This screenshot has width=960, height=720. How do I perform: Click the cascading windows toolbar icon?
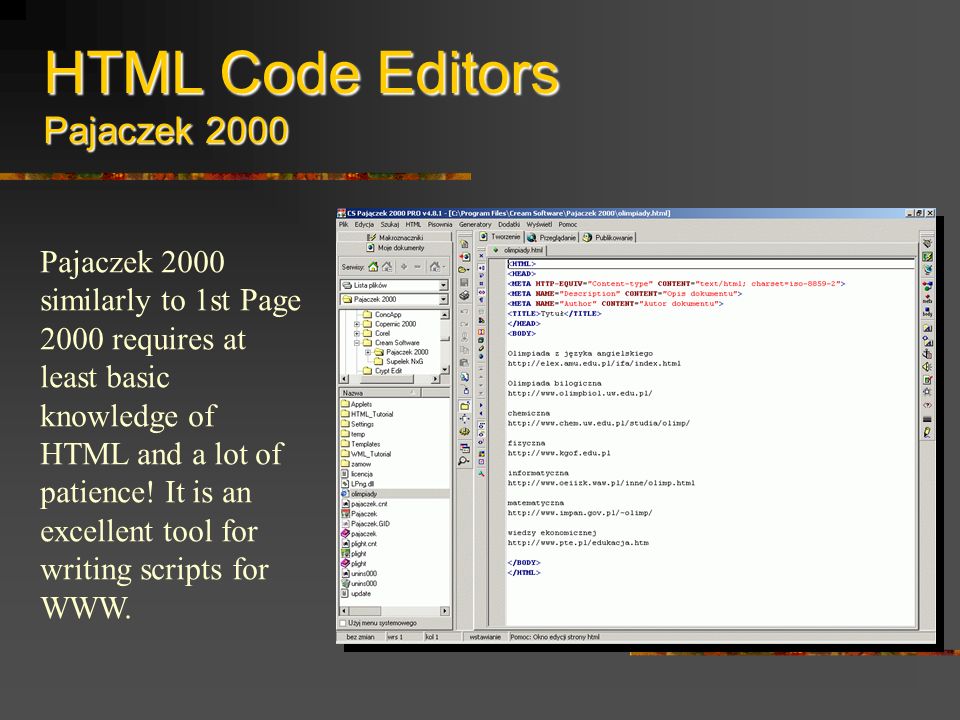tap(465, 448)
